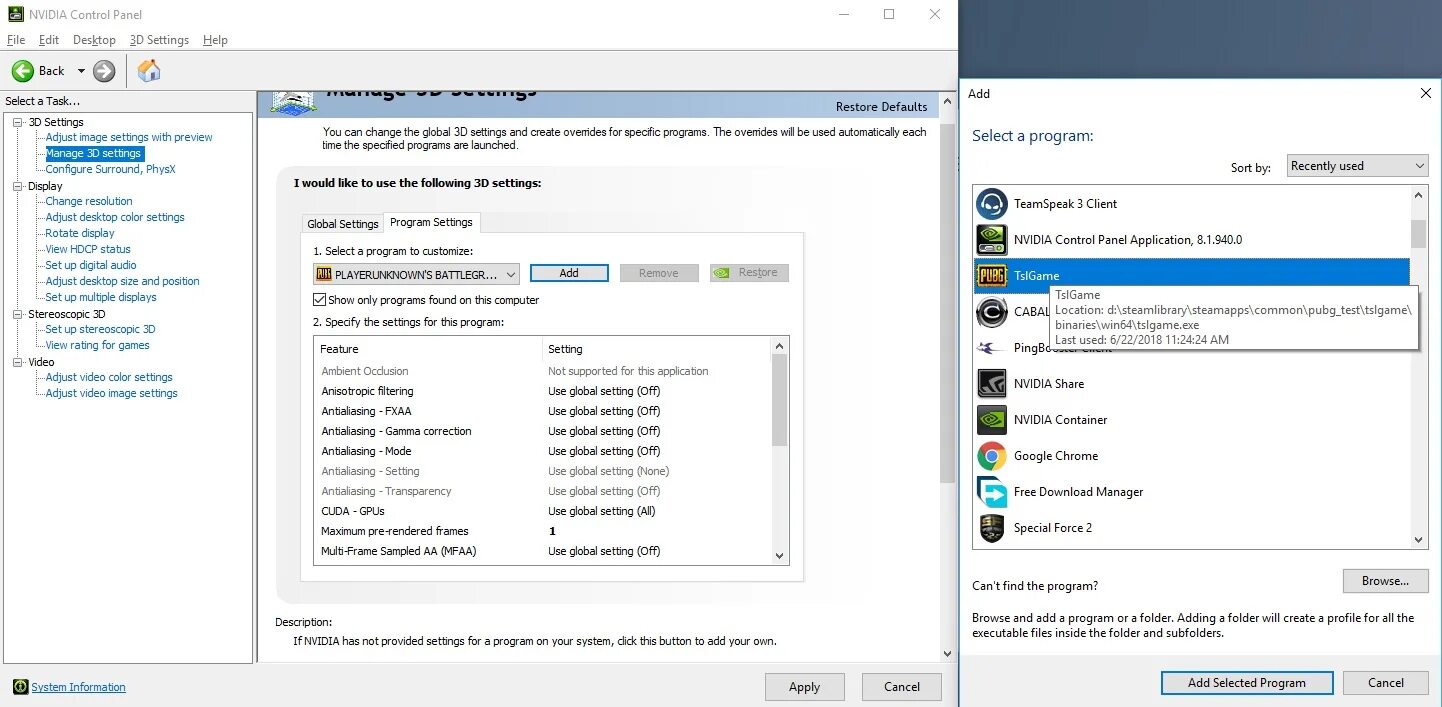The width and height of the screenshot is (1442, 707).
Task: Open the Help menu
Action: coord(215,40)
